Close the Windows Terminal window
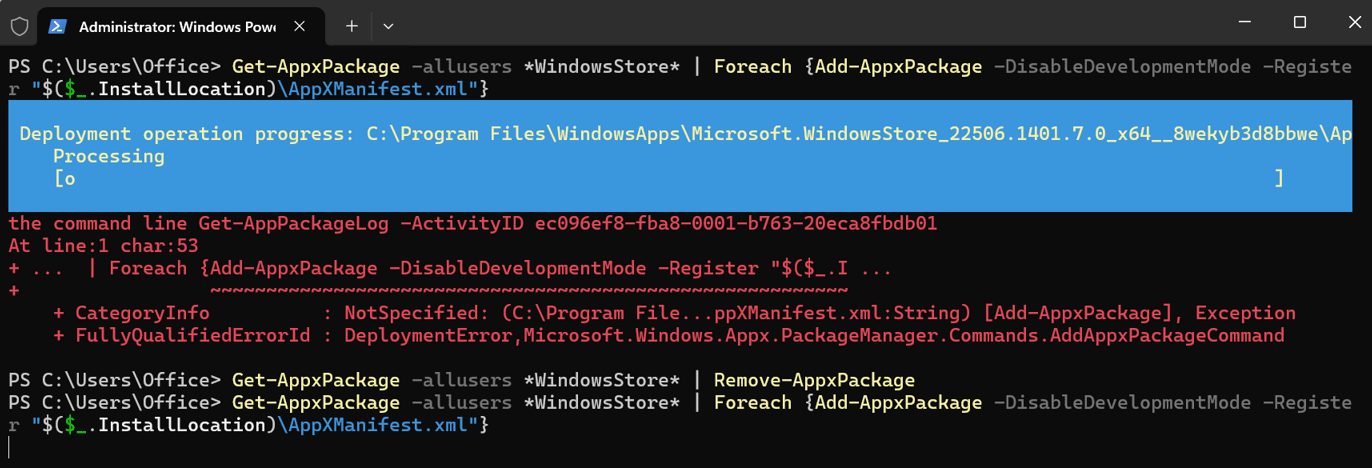Screen dimensions: 1372x468 tap(1350, 23)
